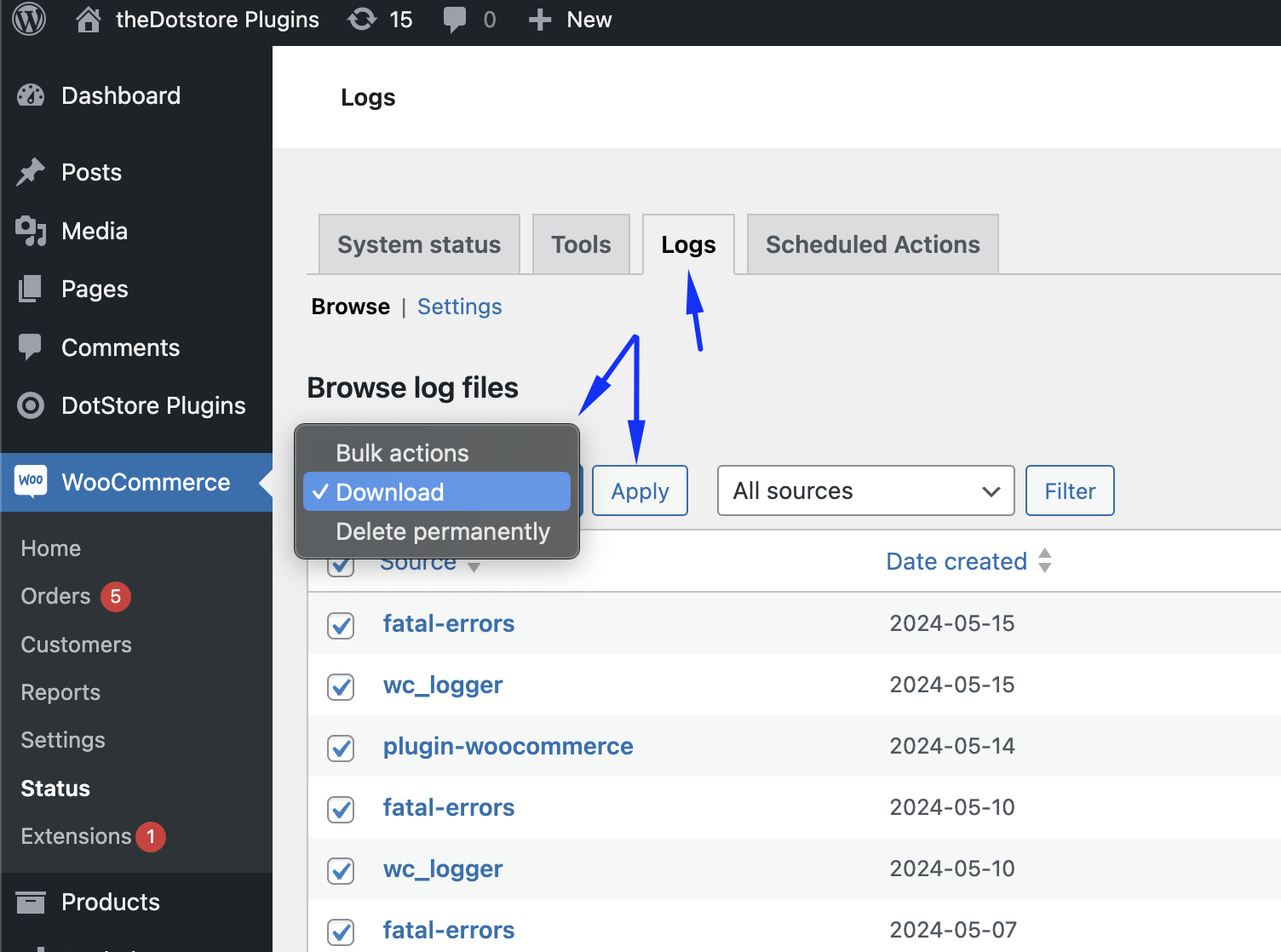Open the comments bubble icon in admin bar
Viewport: 1281px width, 952px height.
click(x=455, y=20)
